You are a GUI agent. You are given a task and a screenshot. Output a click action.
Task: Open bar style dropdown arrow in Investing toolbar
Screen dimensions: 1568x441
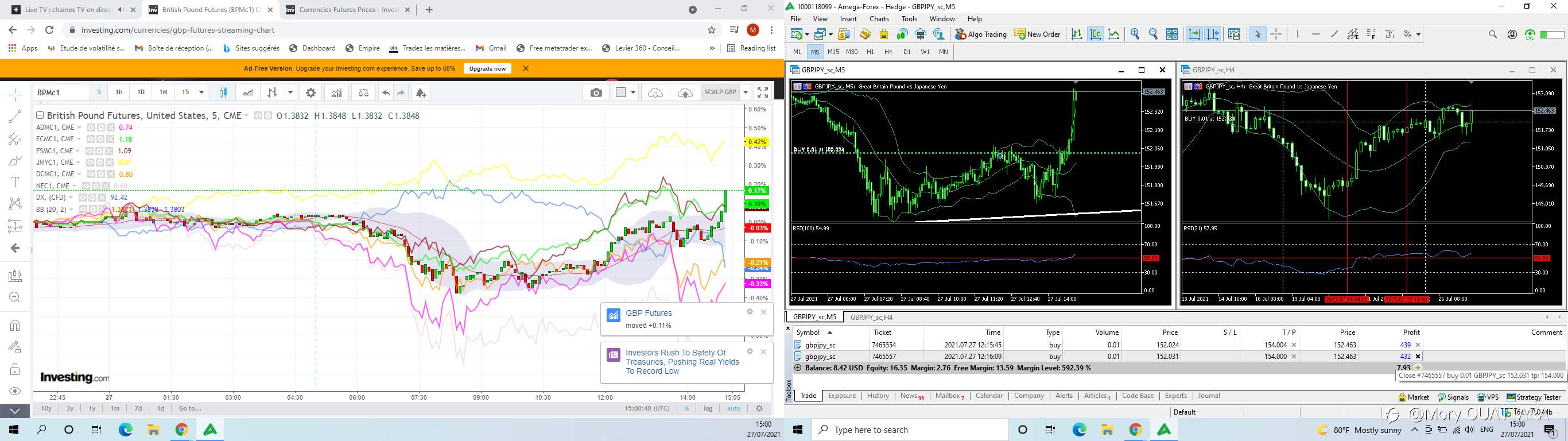291,92
